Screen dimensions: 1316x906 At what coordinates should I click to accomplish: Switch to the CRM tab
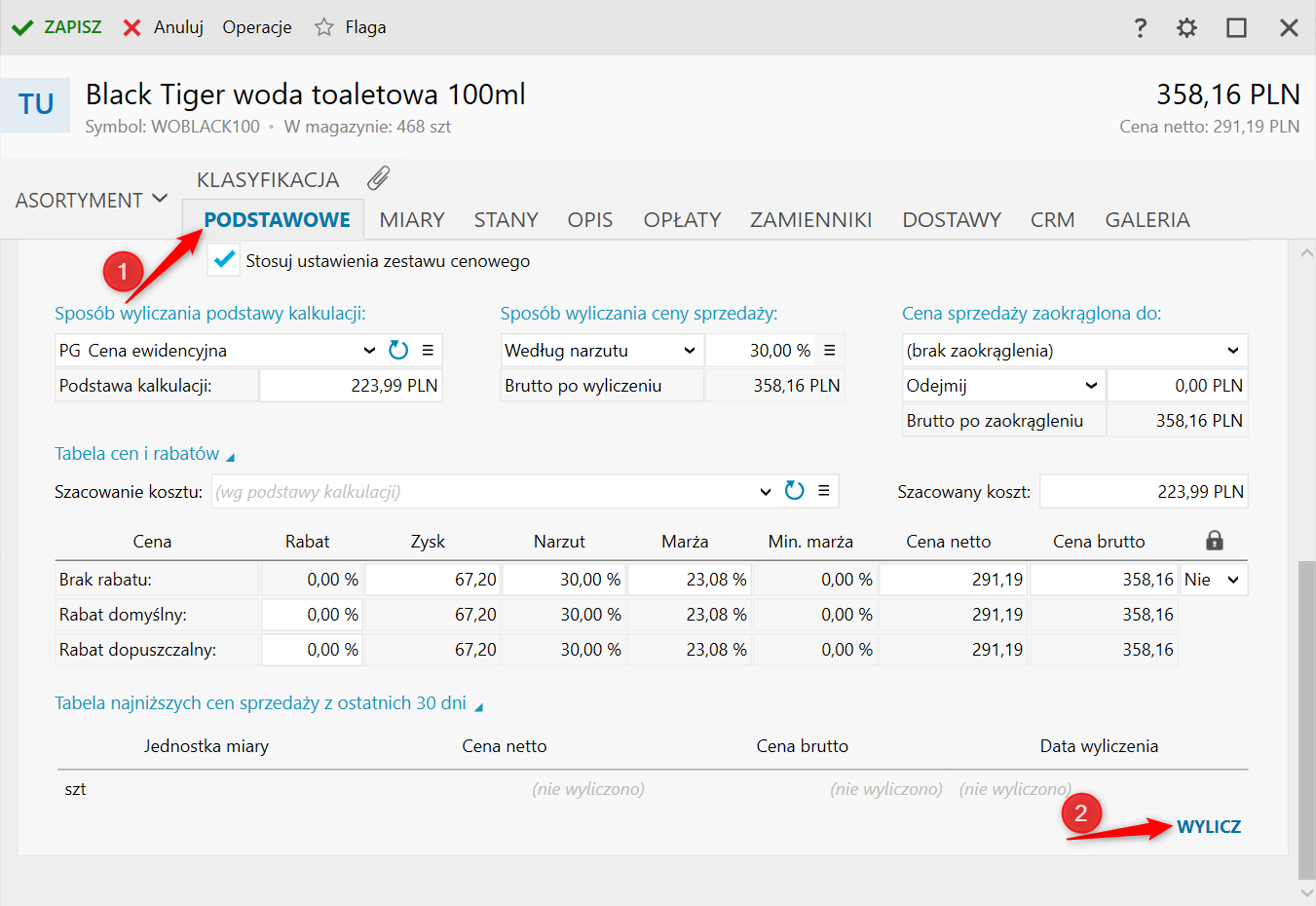[x=1053, y=220]
